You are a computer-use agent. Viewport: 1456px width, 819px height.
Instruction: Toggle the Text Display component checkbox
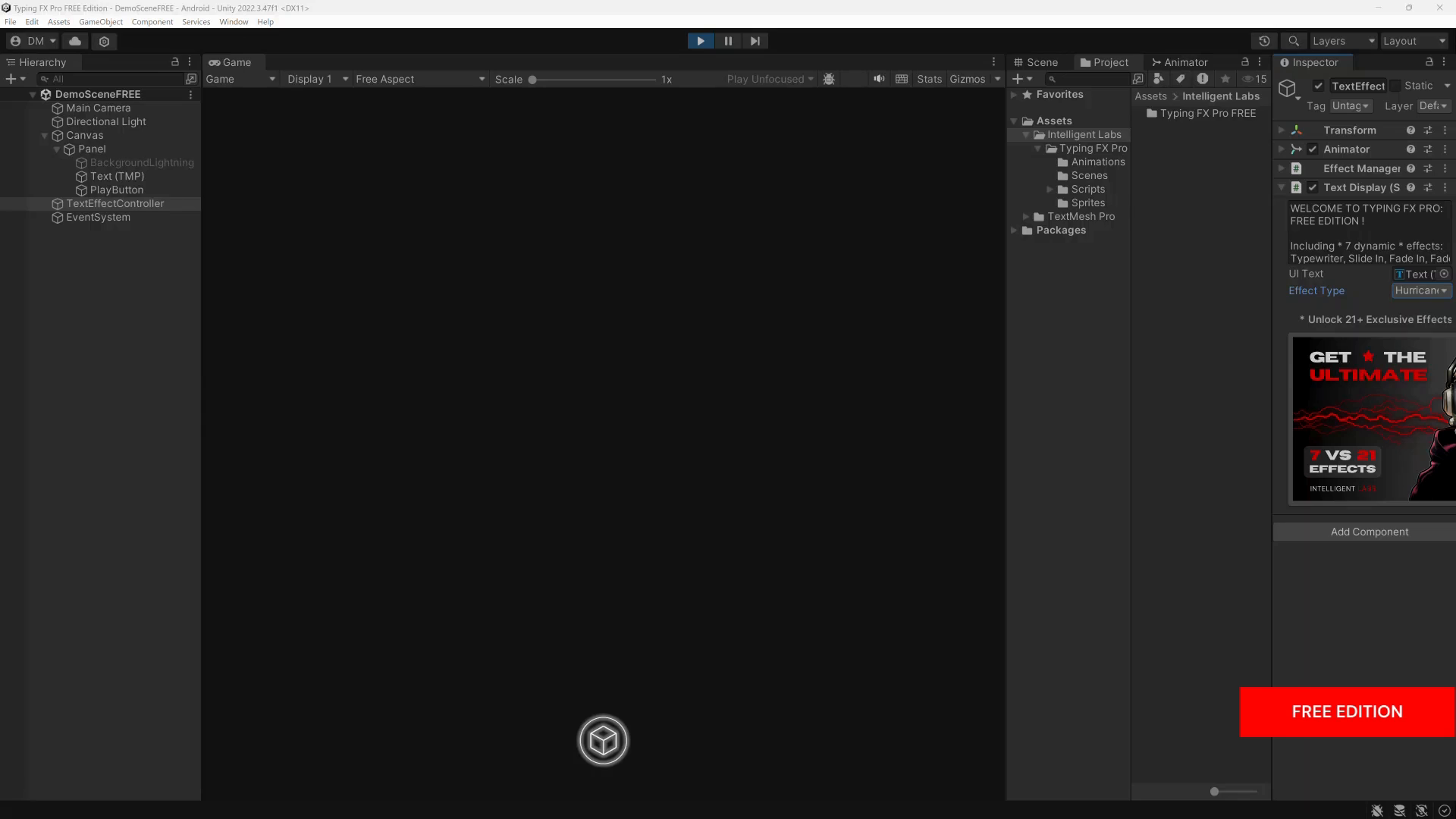click(1312, 188)
